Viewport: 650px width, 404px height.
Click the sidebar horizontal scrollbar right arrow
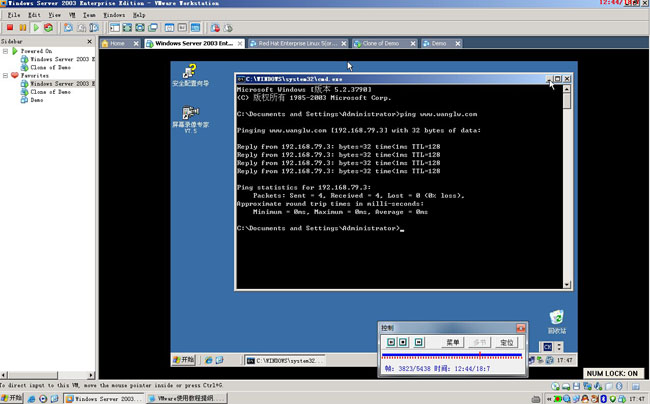pyautogui.click(x=91, y=375)
